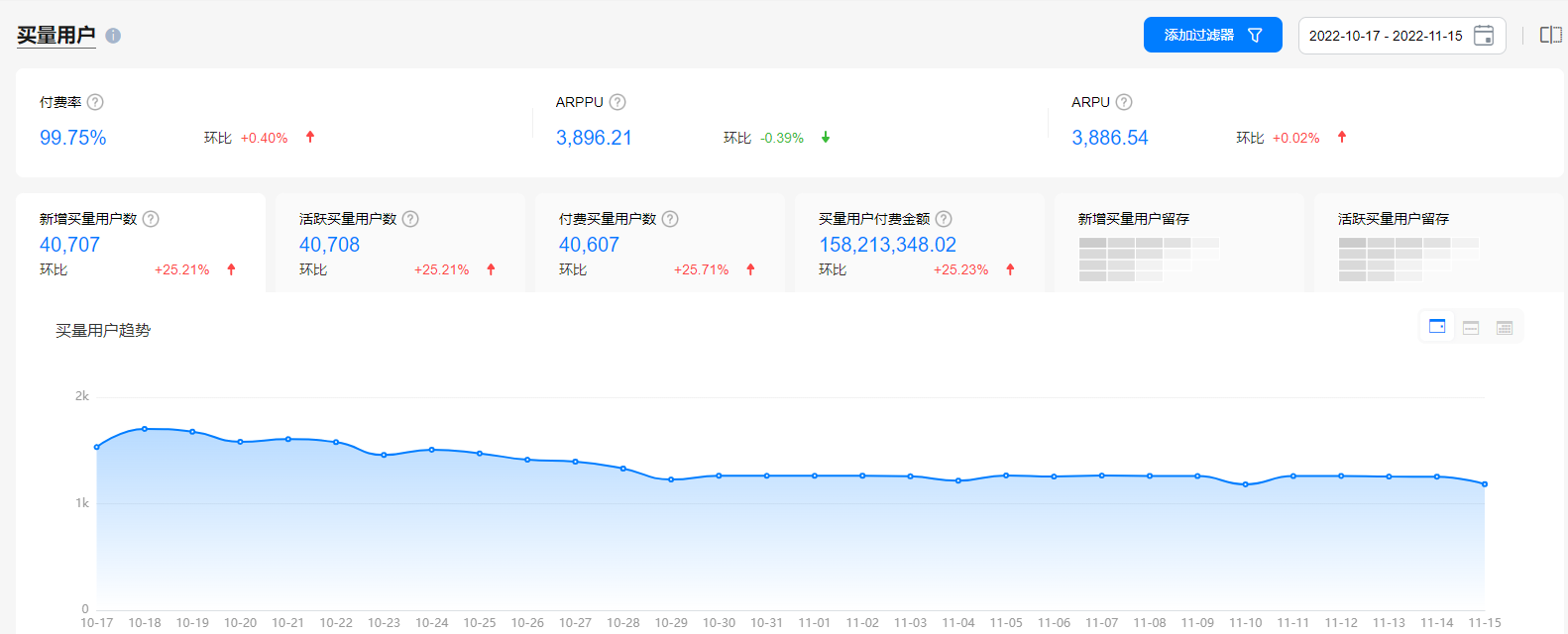
Task: Click the info icon beside 买量用户 title
Action: [113, 36]
